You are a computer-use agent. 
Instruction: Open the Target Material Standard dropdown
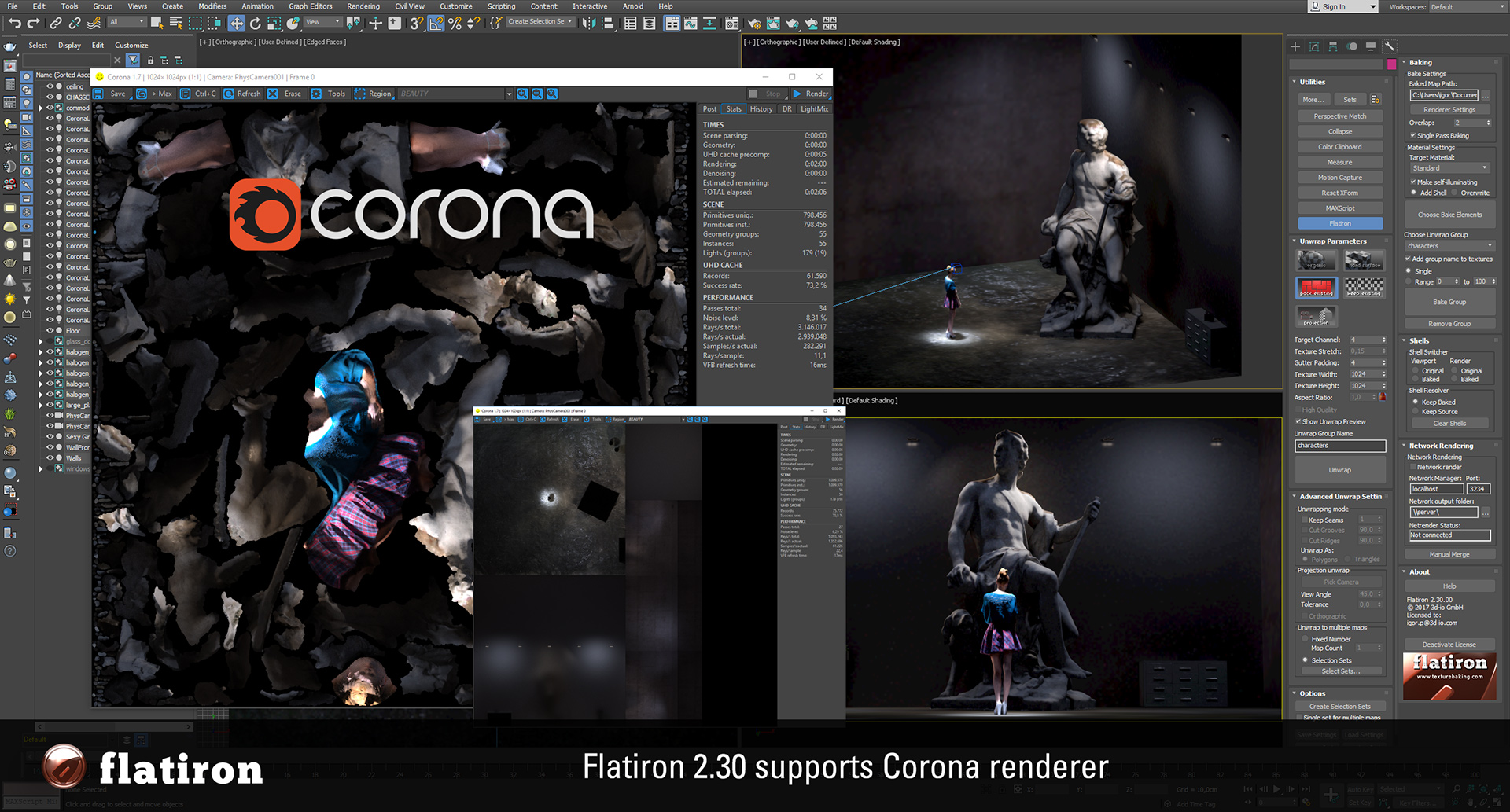pyautogui.click(x=1449, y=168)
